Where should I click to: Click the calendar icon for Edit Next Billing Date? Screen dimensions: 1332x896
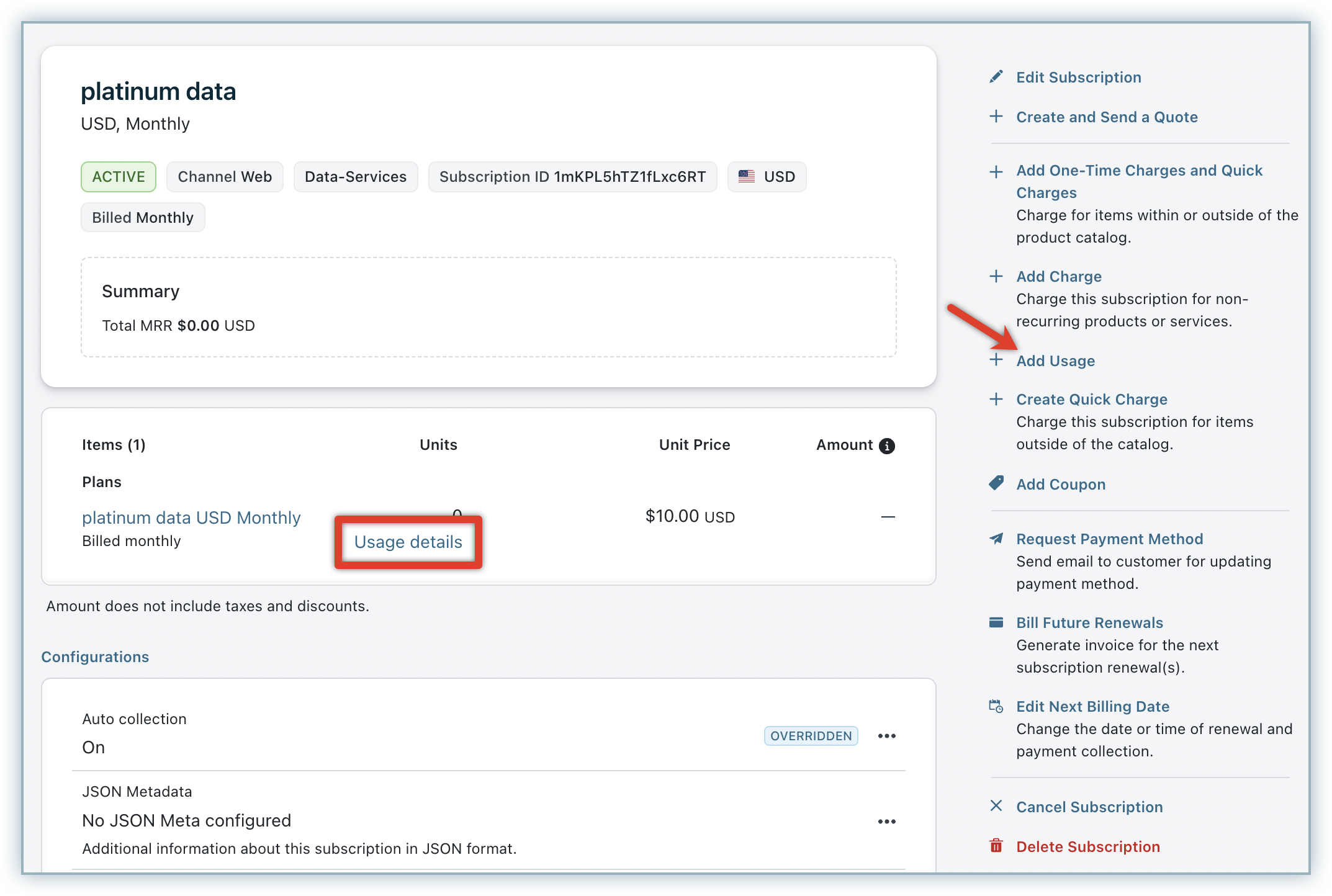click(996, 706)
